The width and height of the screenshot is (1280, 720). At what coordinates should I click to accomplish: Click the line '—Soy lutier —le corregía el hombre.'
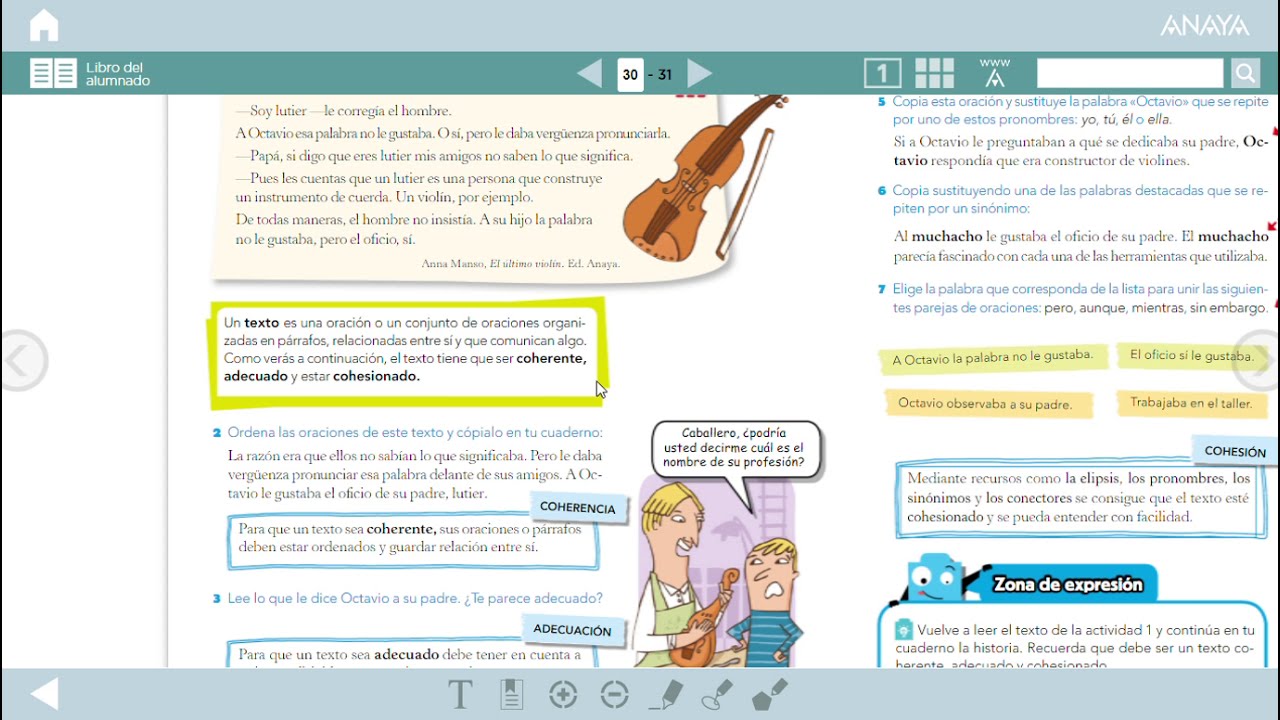(x=343, y=111)
